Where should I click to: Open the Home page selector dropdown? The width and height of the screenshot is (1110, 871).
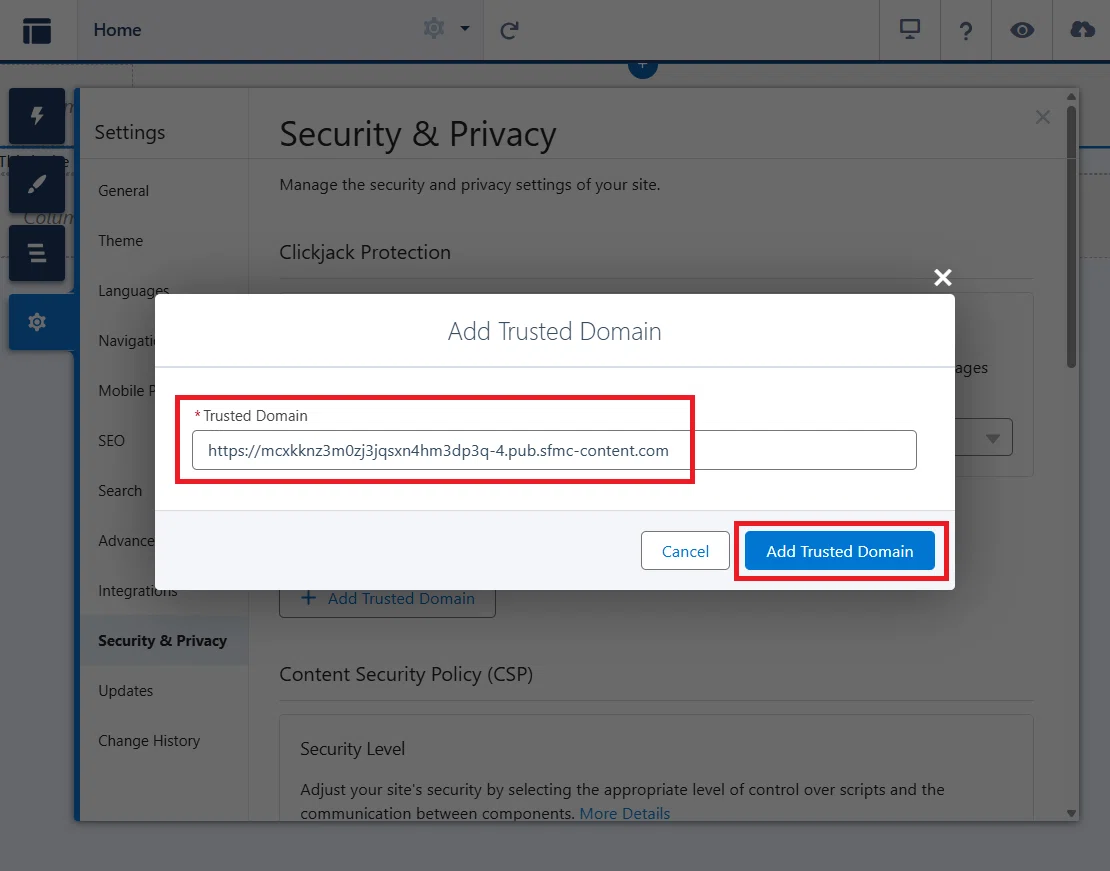[x=118, y=30]
